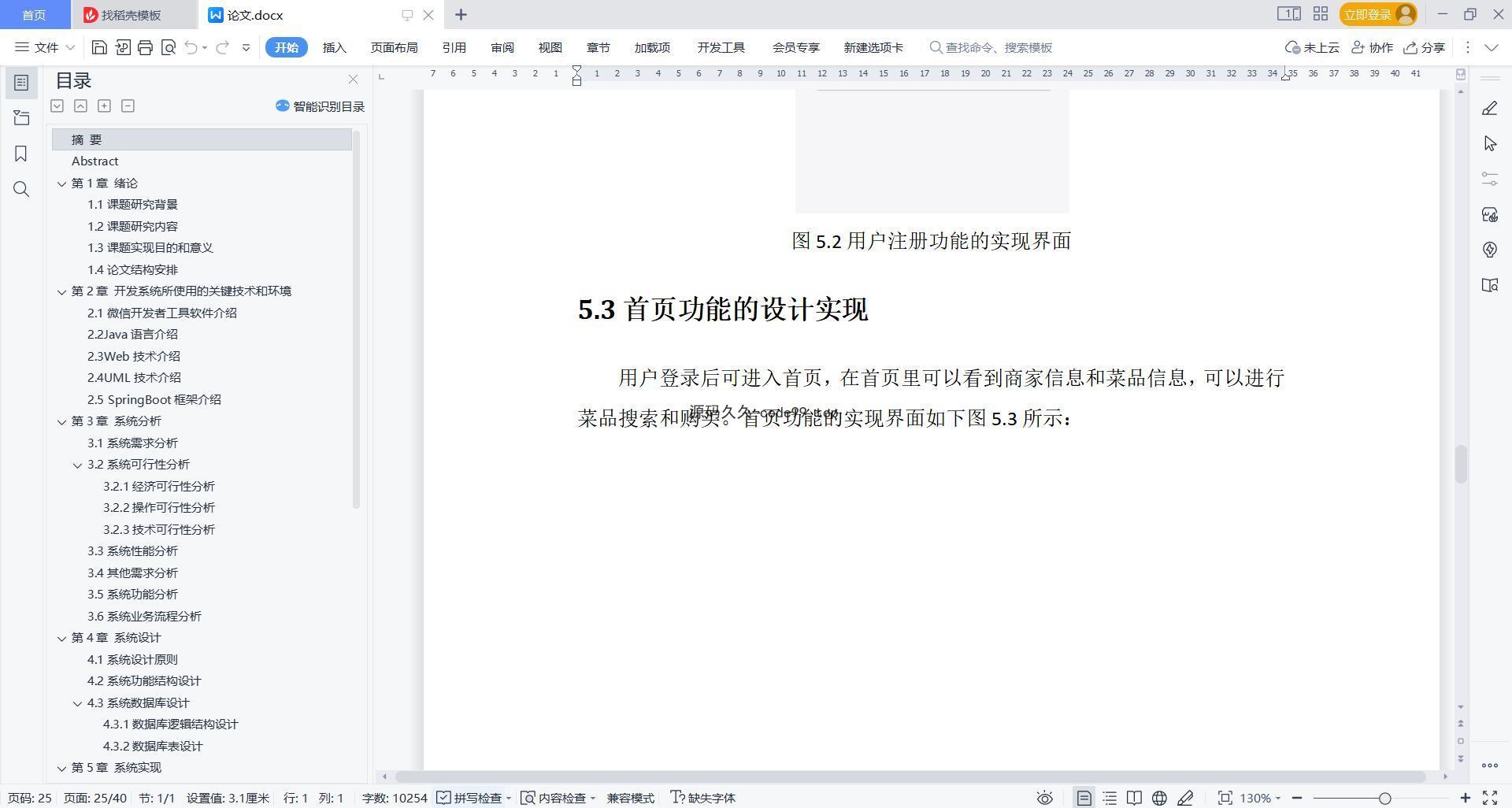
Task: Open the quick access customize dropdown arrow
Action: point(246,47)
